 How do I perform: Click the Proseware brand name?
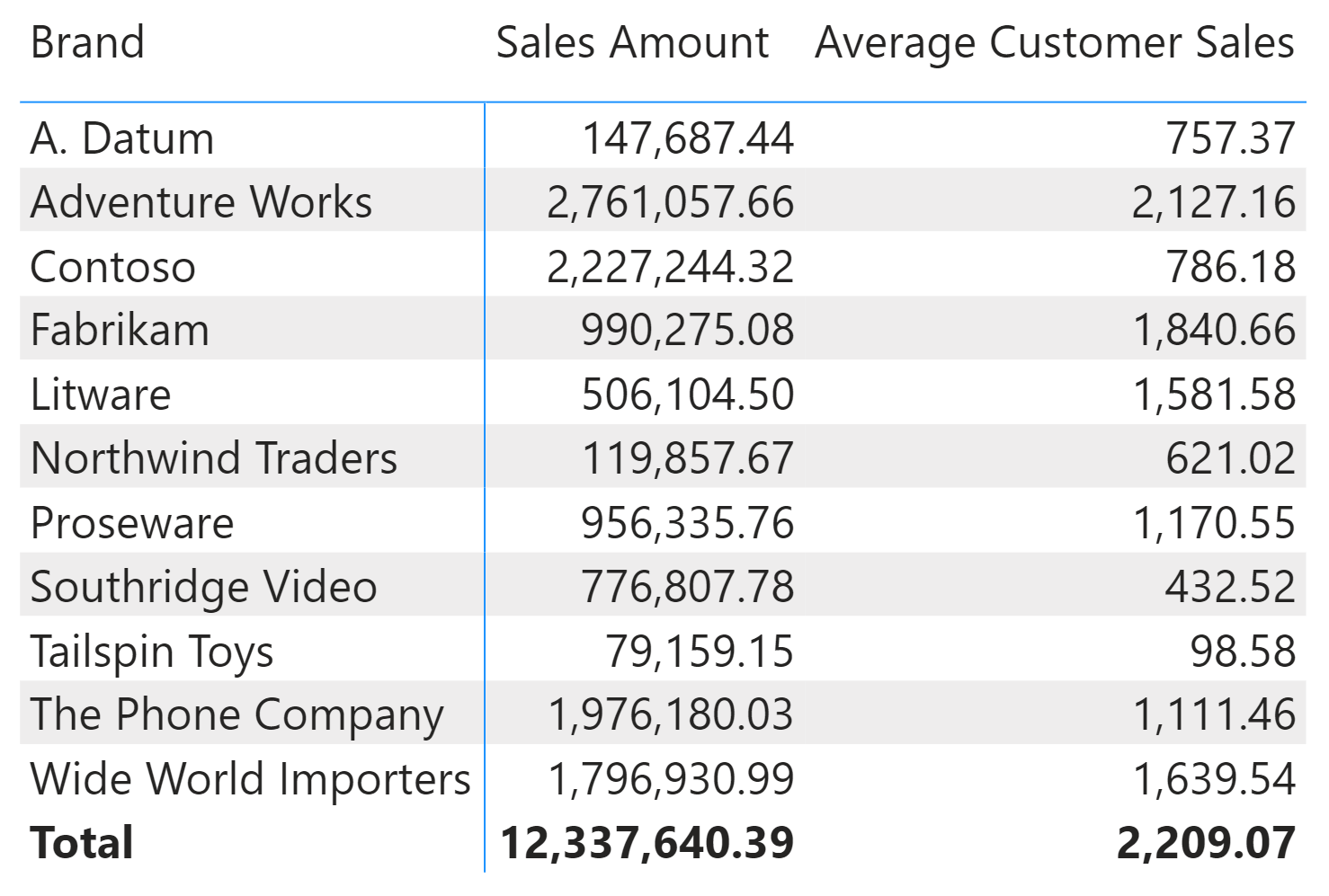click(132, 522)
